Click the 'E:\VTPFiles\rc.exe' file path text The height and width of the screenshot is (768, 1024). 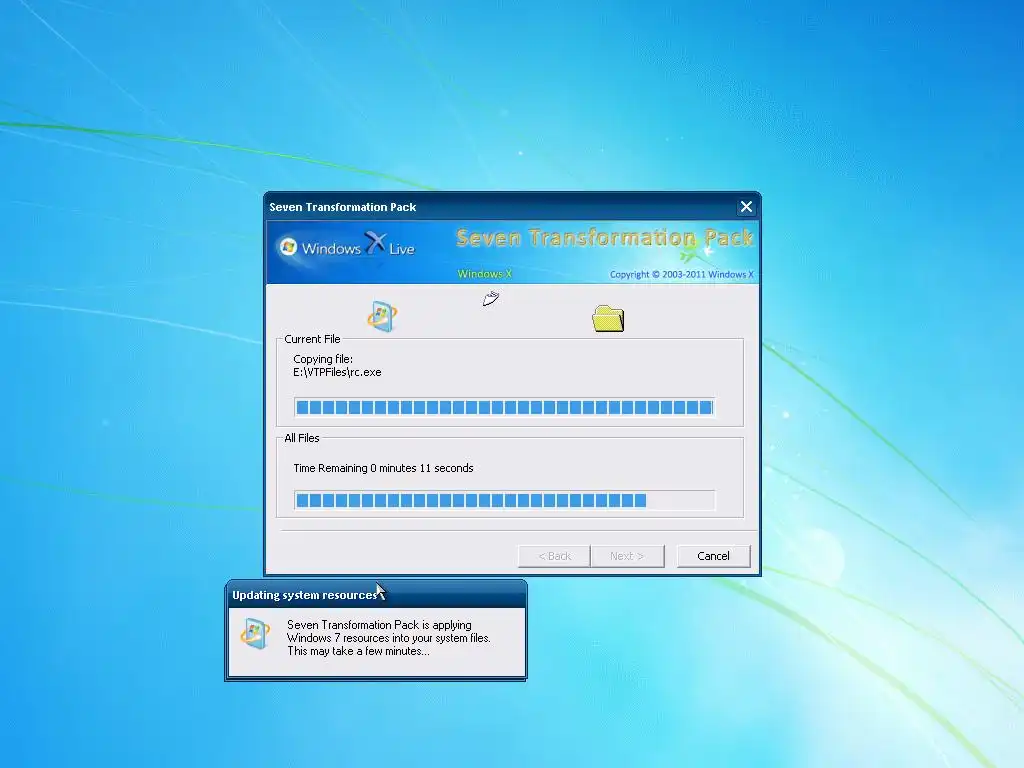click(x=337, y=372)
